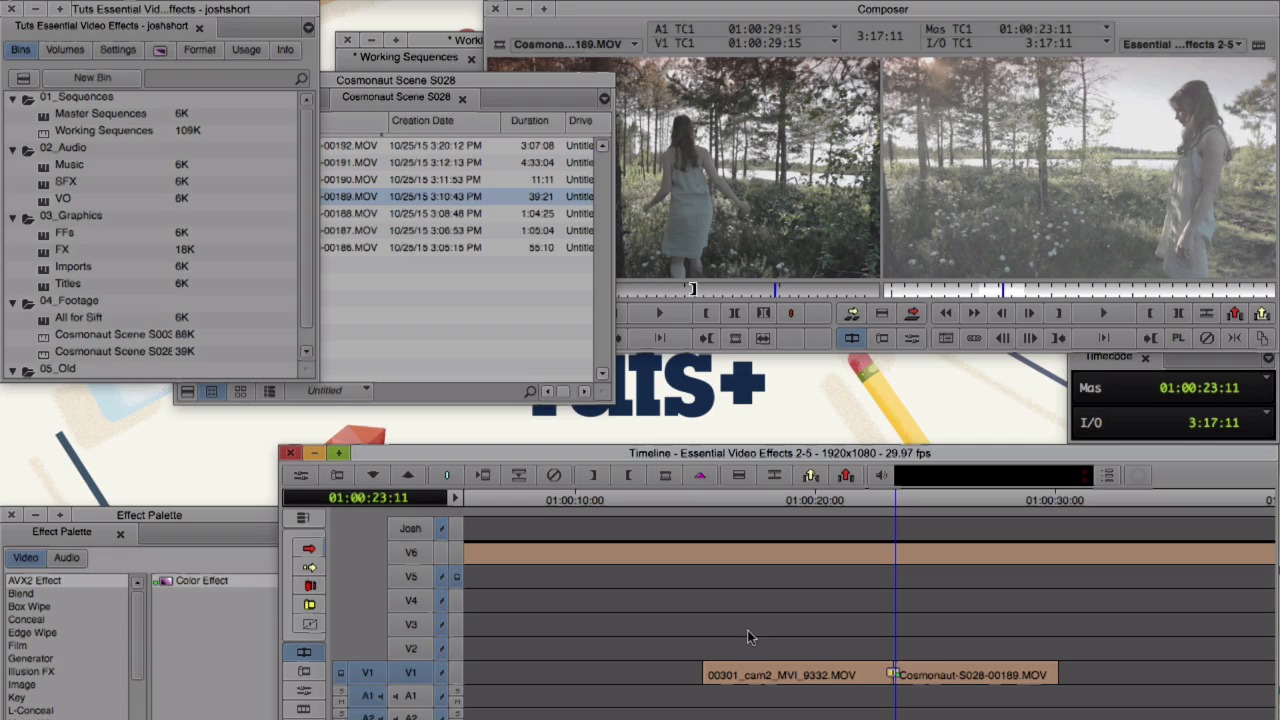Click Rewind under the record monitor

[946, 314]
